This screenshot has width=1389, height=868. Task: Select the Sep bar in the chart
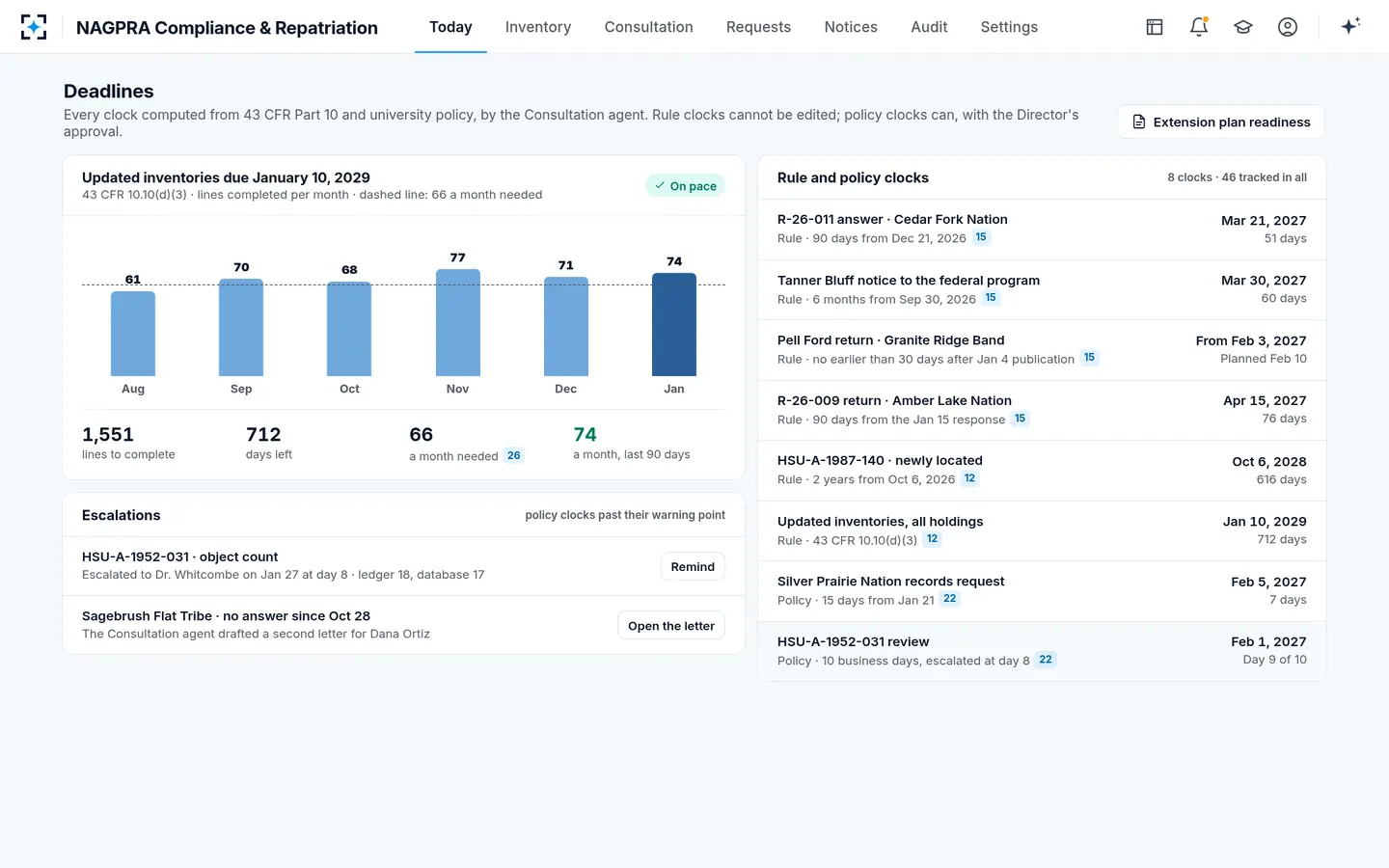(x=241, y=327)
